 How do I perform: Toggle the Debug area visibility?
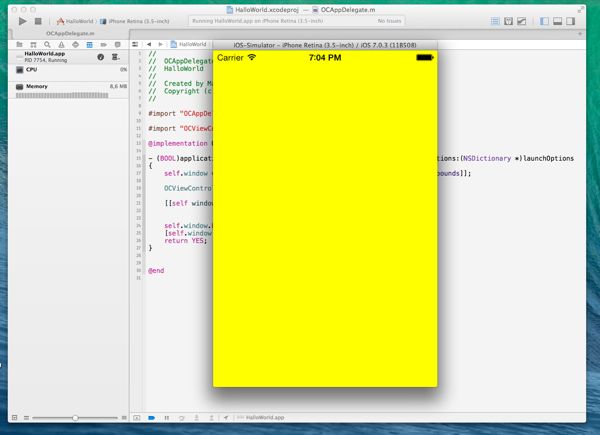[x=558, y=21]
